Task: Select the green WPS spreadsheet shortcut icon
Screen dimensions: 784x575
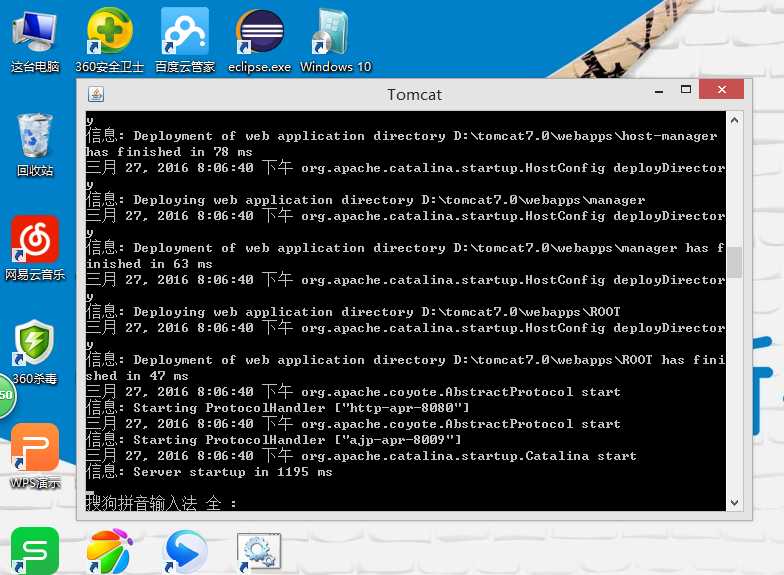Action: (x=35, y=551)
